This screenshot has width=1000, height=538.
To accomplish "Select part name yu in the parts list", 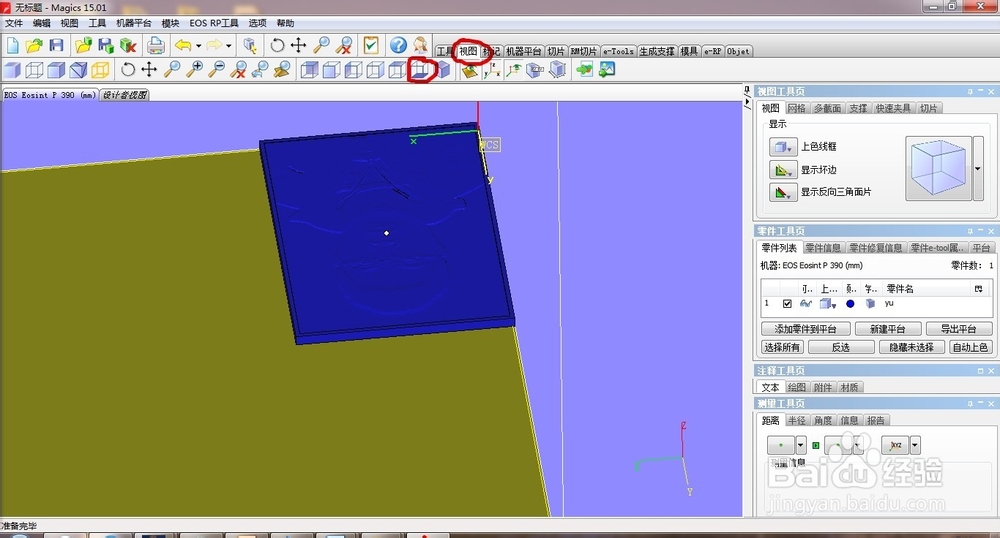I will [x=889, y=304].
